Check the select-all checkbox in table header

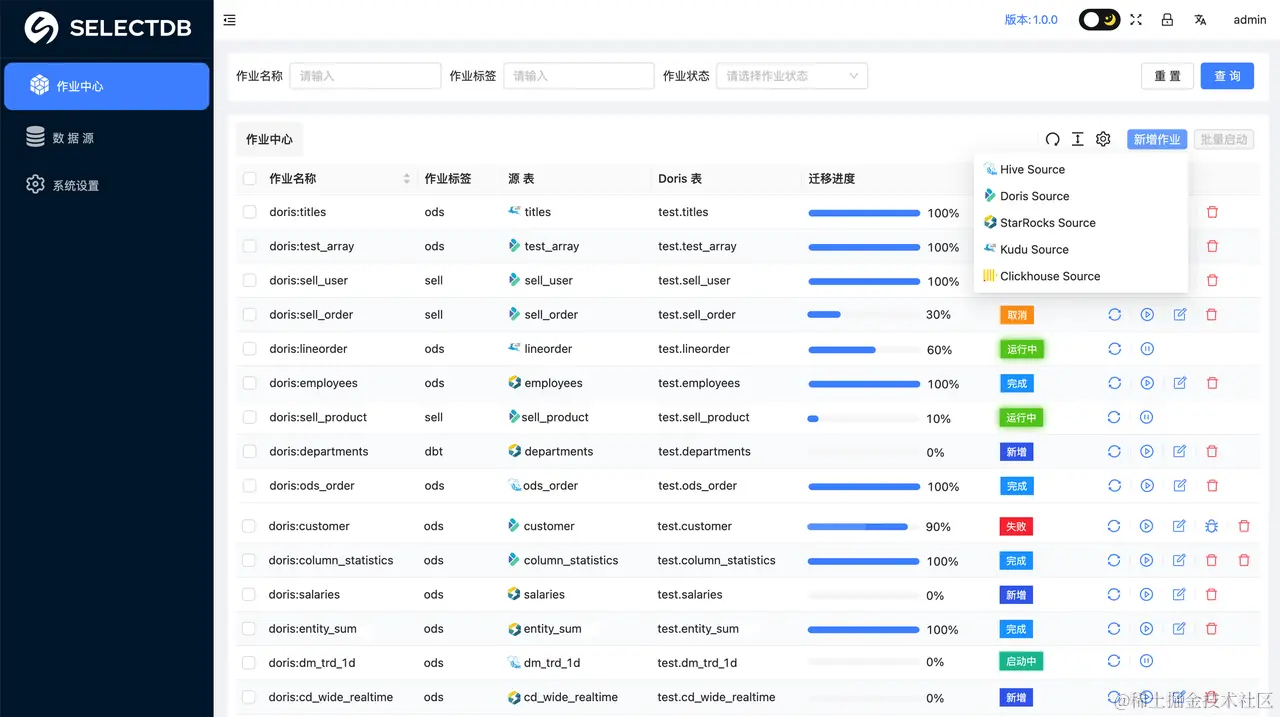(x=249, y=179)
